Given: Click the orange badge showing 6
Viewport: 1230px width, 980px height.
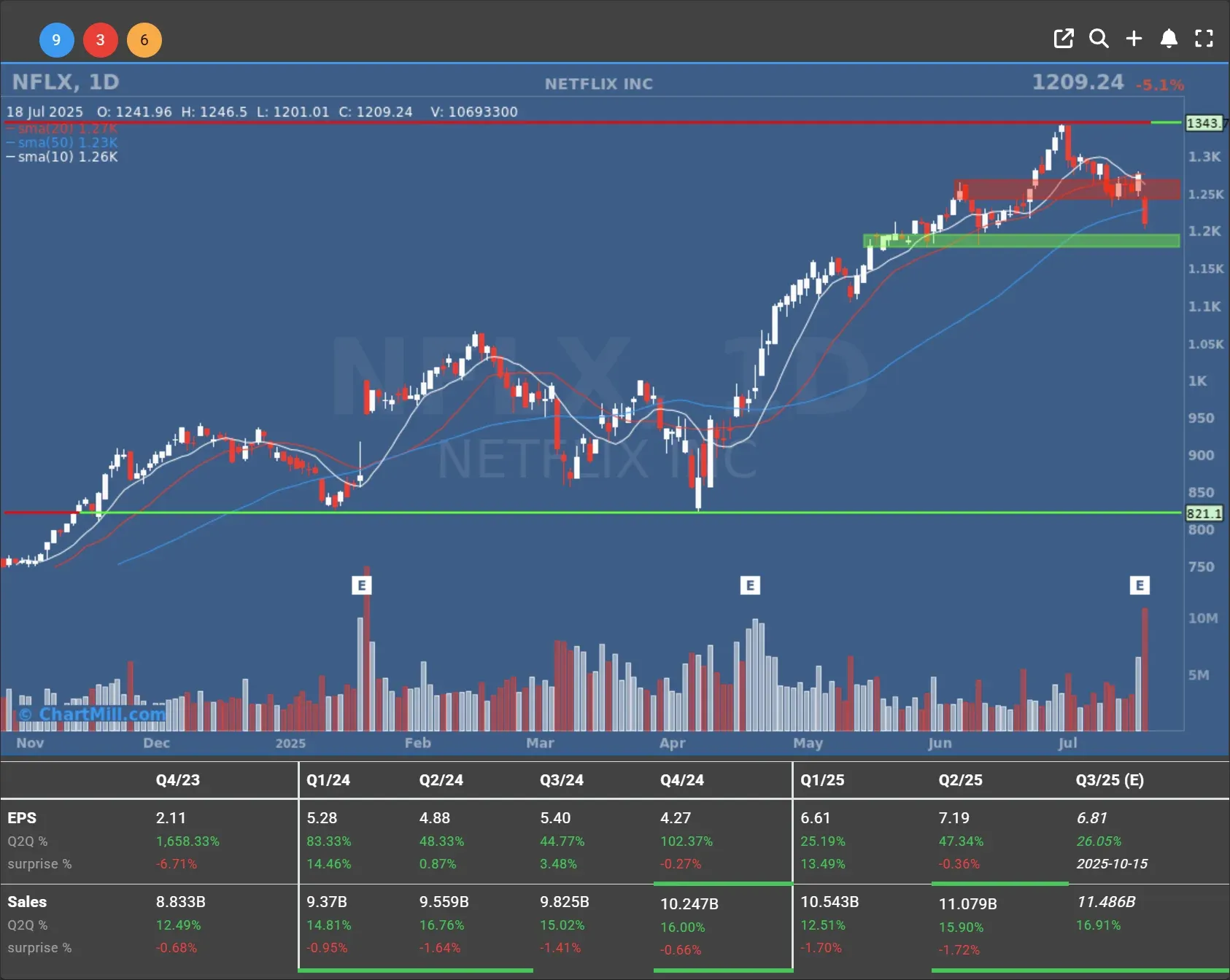Looking at the screenshot, I should click(x=144, y=40).
